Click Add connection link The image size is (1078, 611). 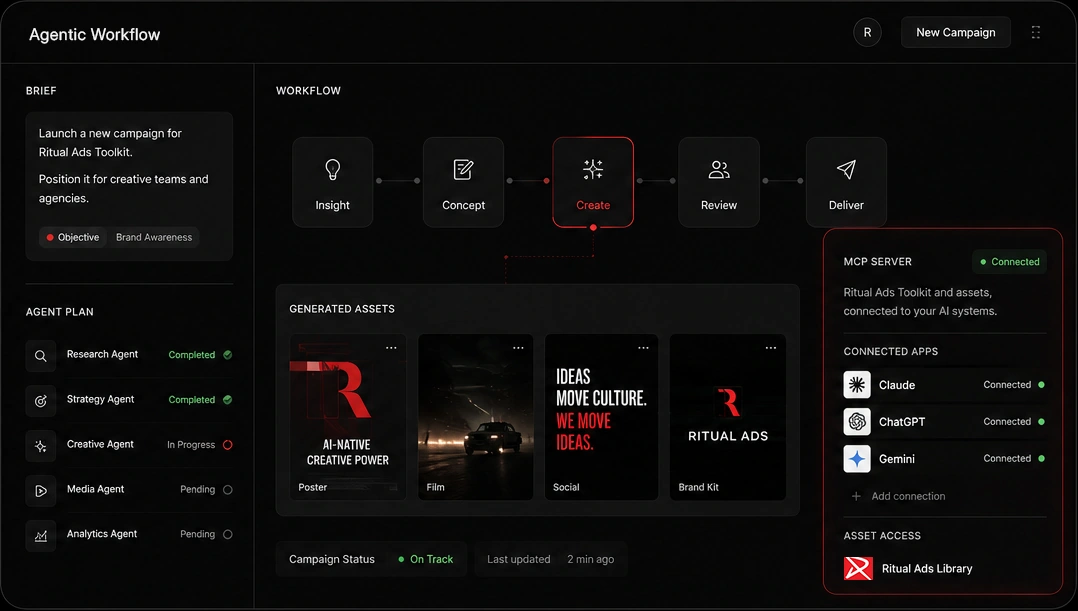pyautogui.click(x=908, y=496)
